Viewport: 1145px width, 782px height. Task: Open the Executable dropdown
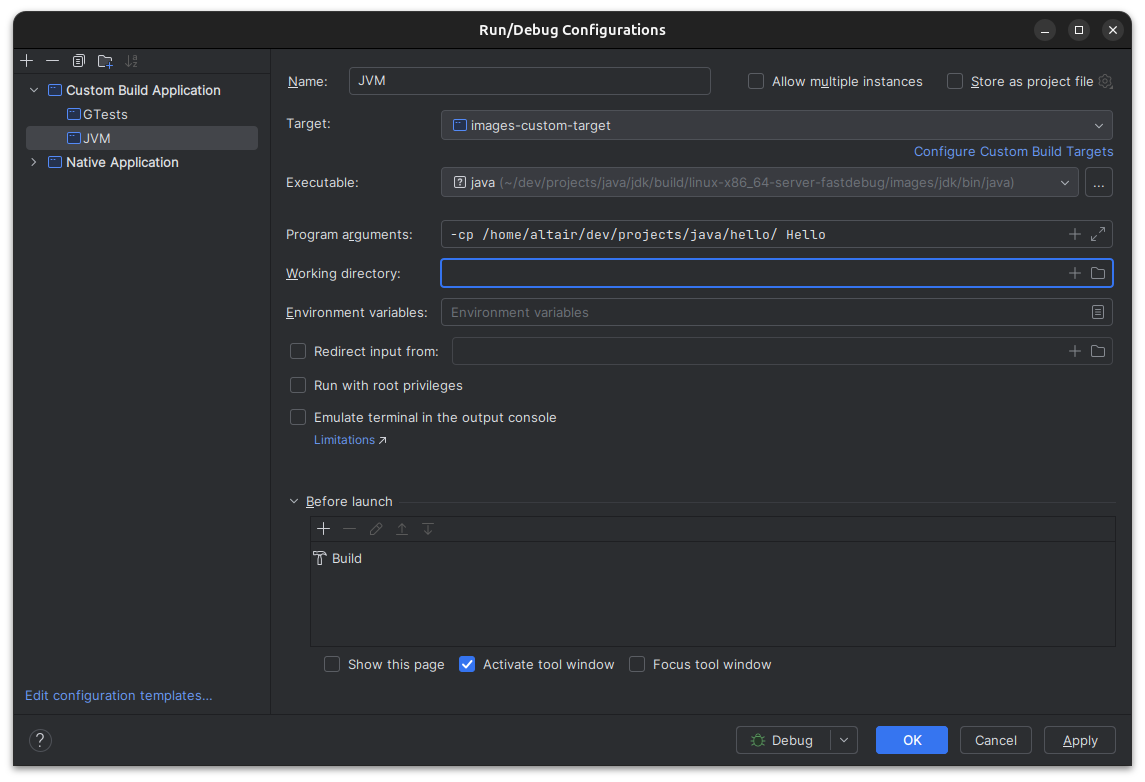[x=759, y=183]
